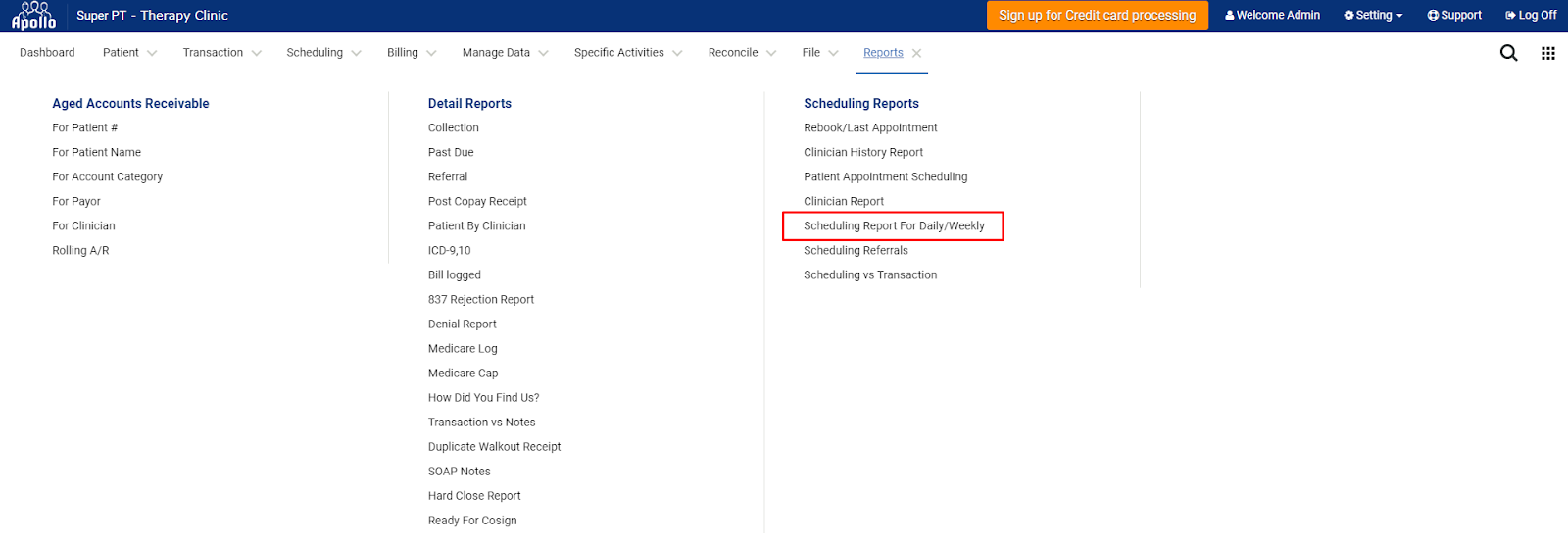
Task: Click the Support link
Action: (x=1454, y=15)
